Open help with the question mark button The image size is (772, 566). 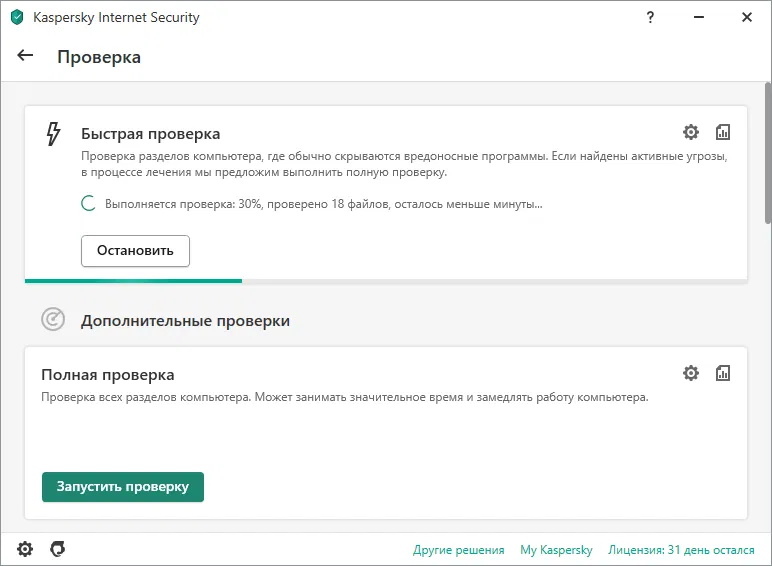pyautogui.click(x=651, y=17)
